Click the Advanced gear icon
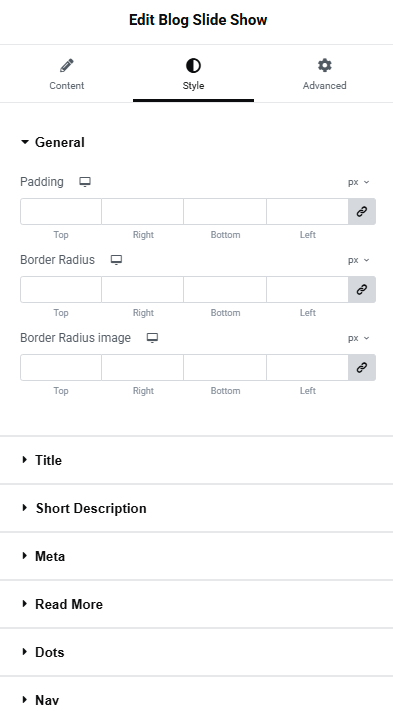This screenshot has height=719, width=393. click(325, 65)
